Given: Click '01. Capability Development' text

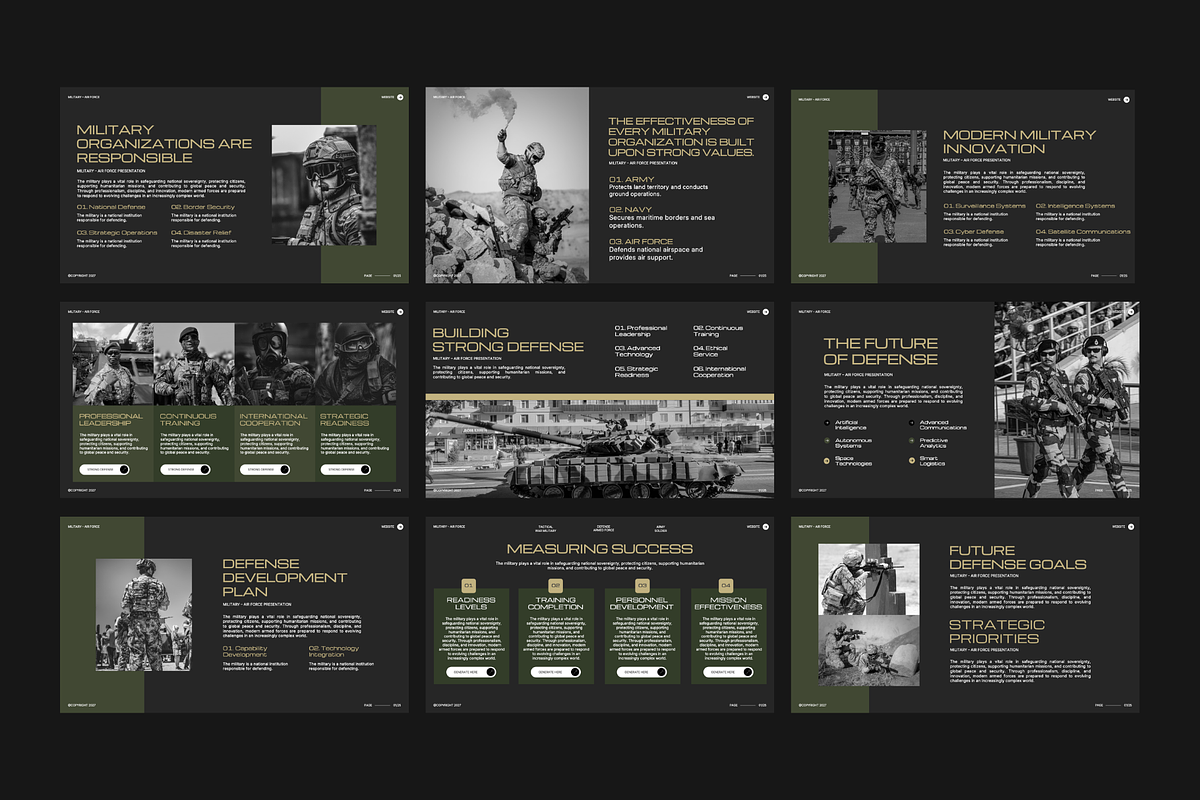Looking at the screenshot, I should tap(245, 651).
